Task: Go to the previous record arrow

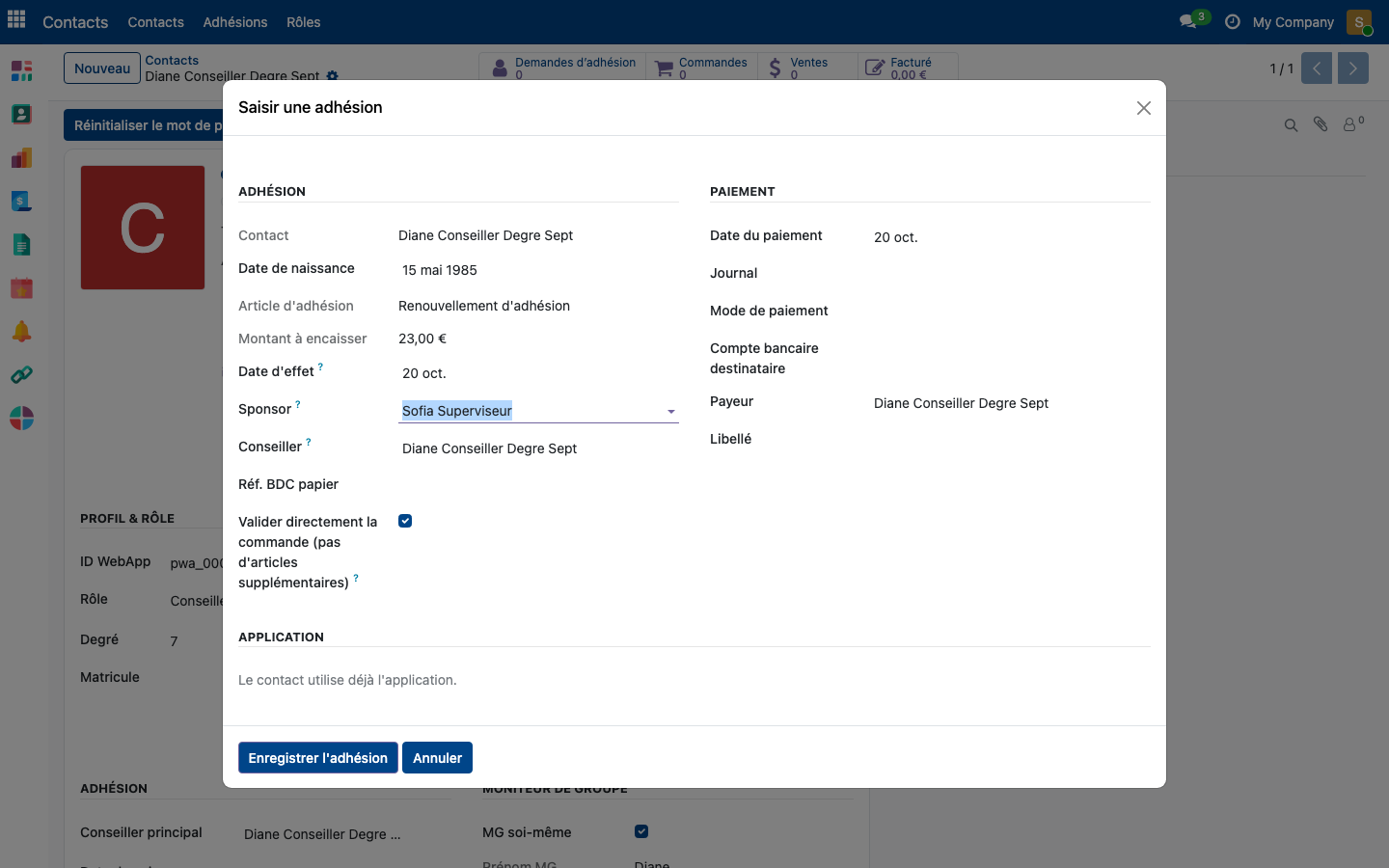Action: pyautogui.click(x=1317, y=68)
